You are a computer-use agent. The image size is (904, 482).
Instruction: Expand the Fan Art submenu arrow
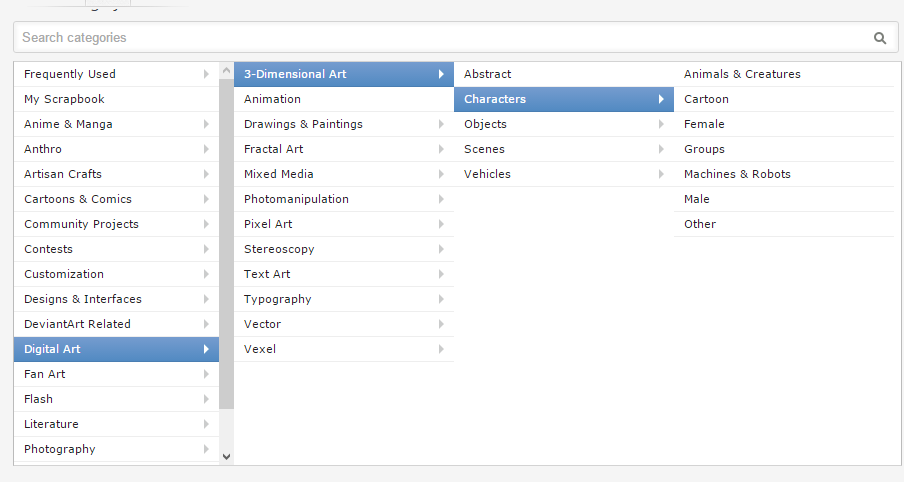[206, 374]
